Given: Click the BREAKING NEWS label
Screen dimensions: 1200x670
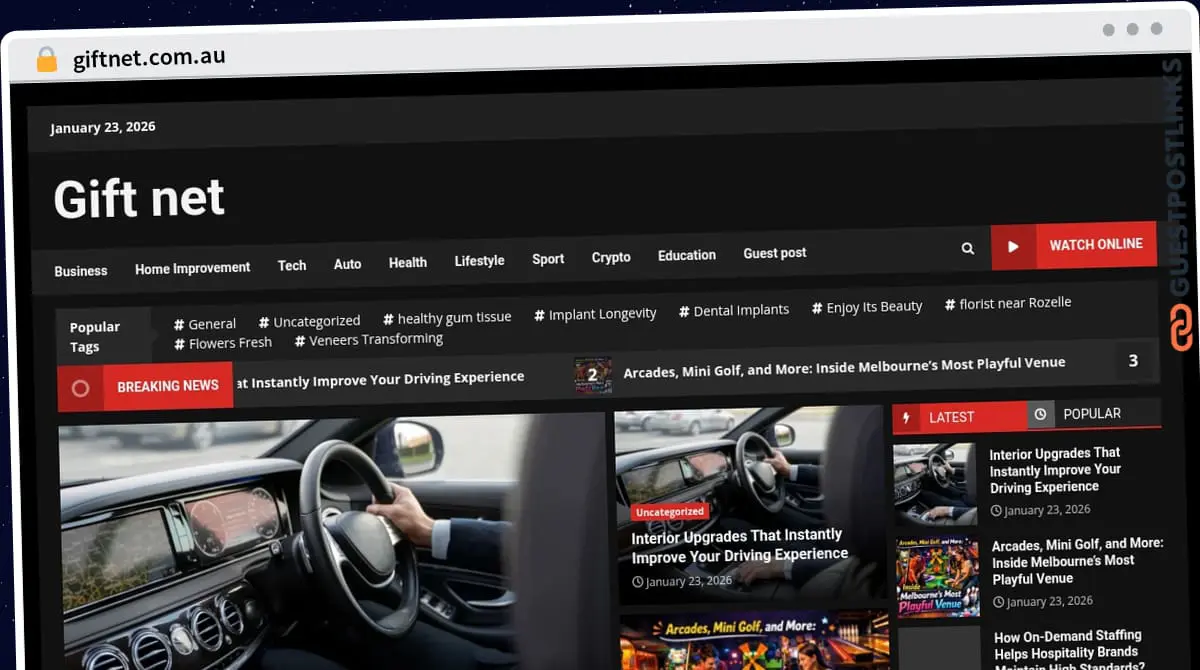Looking at the screenshot, I should click(x=168, y=386).
